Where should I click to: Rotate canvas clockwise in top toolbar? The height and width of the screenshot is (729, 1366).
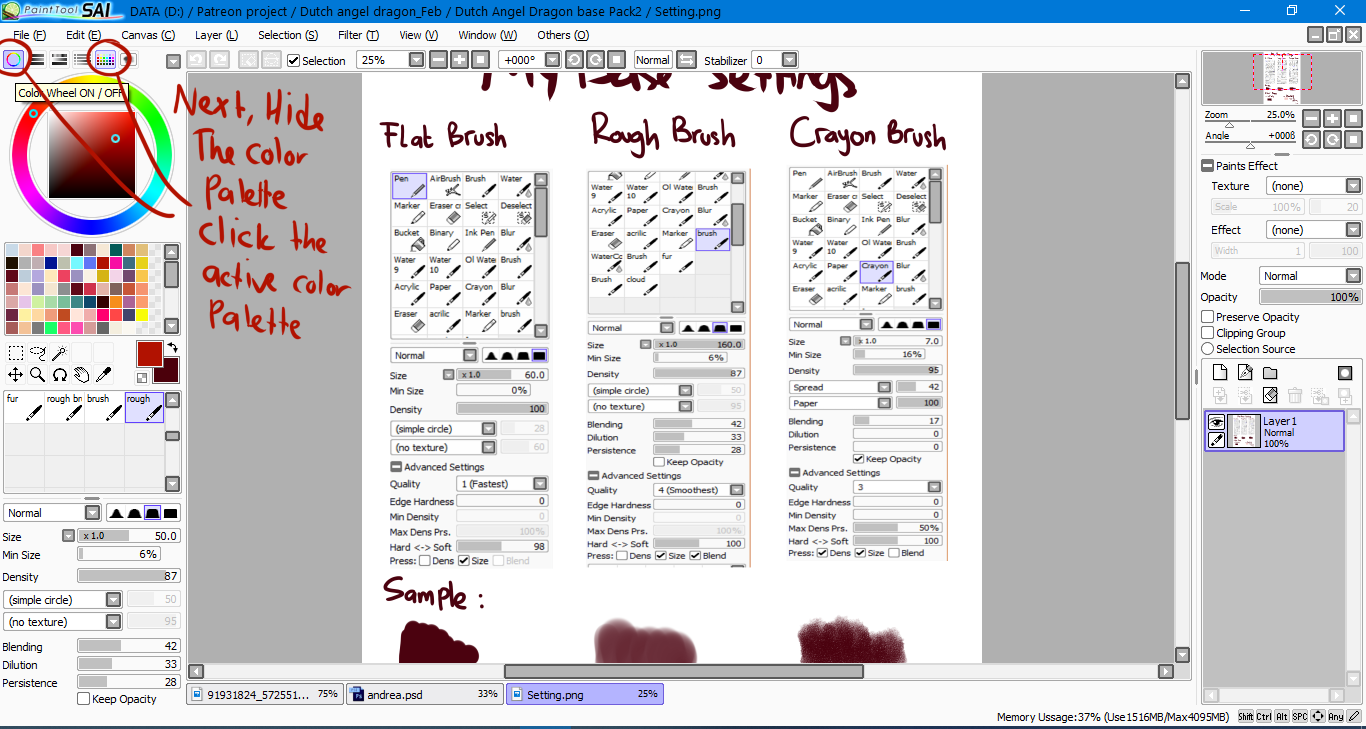(595, 60)
